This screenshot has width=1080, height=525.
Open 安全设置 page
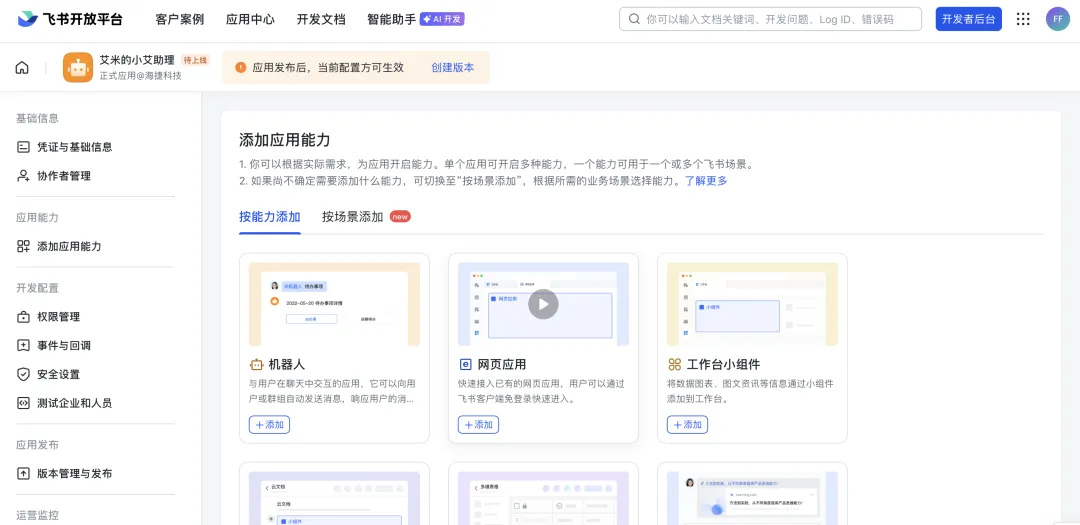coord(59,374)
